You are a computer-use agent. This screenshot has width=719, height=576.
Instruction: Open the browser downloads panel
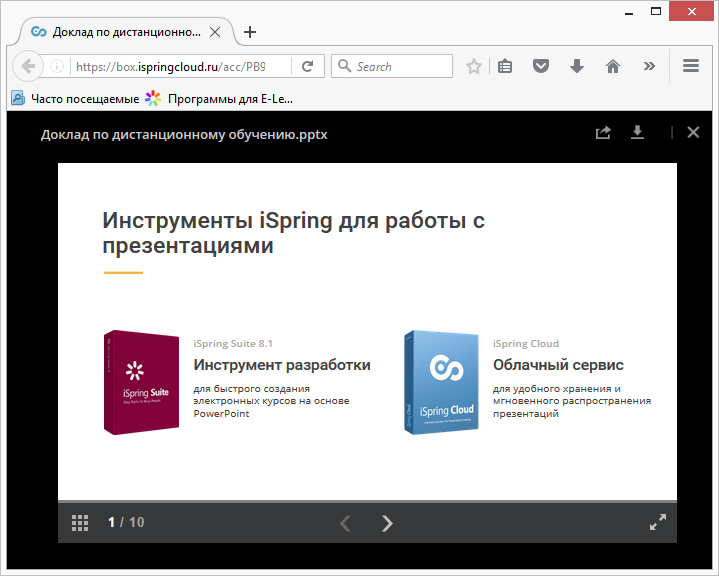coord(577,66)
